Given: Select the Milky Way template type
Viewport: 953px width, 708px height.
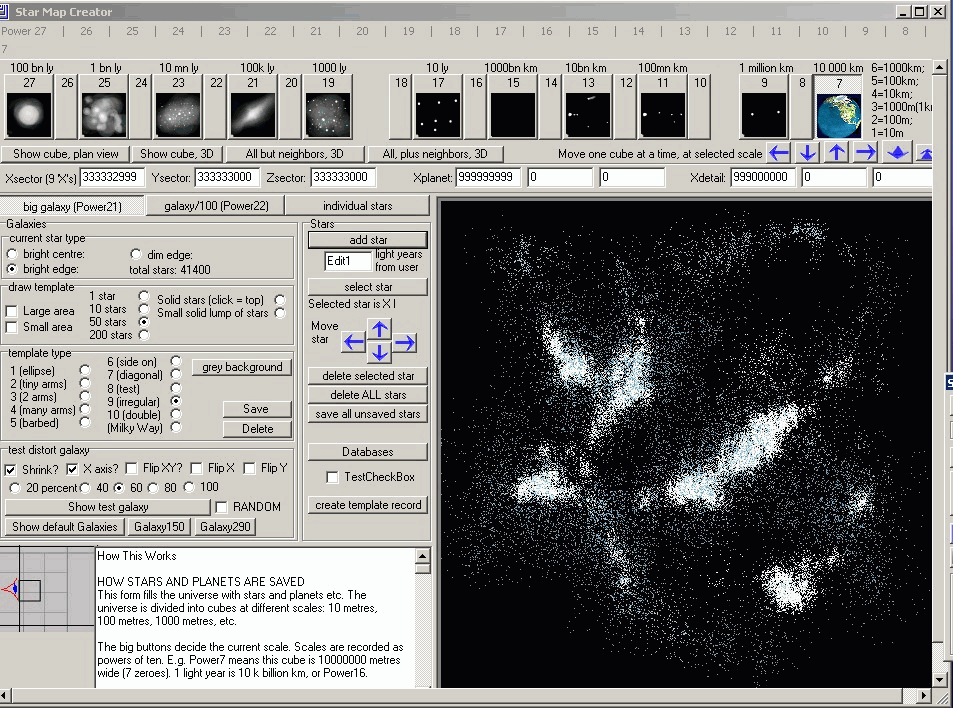Looking at the screenshot, I should point(176,427).
